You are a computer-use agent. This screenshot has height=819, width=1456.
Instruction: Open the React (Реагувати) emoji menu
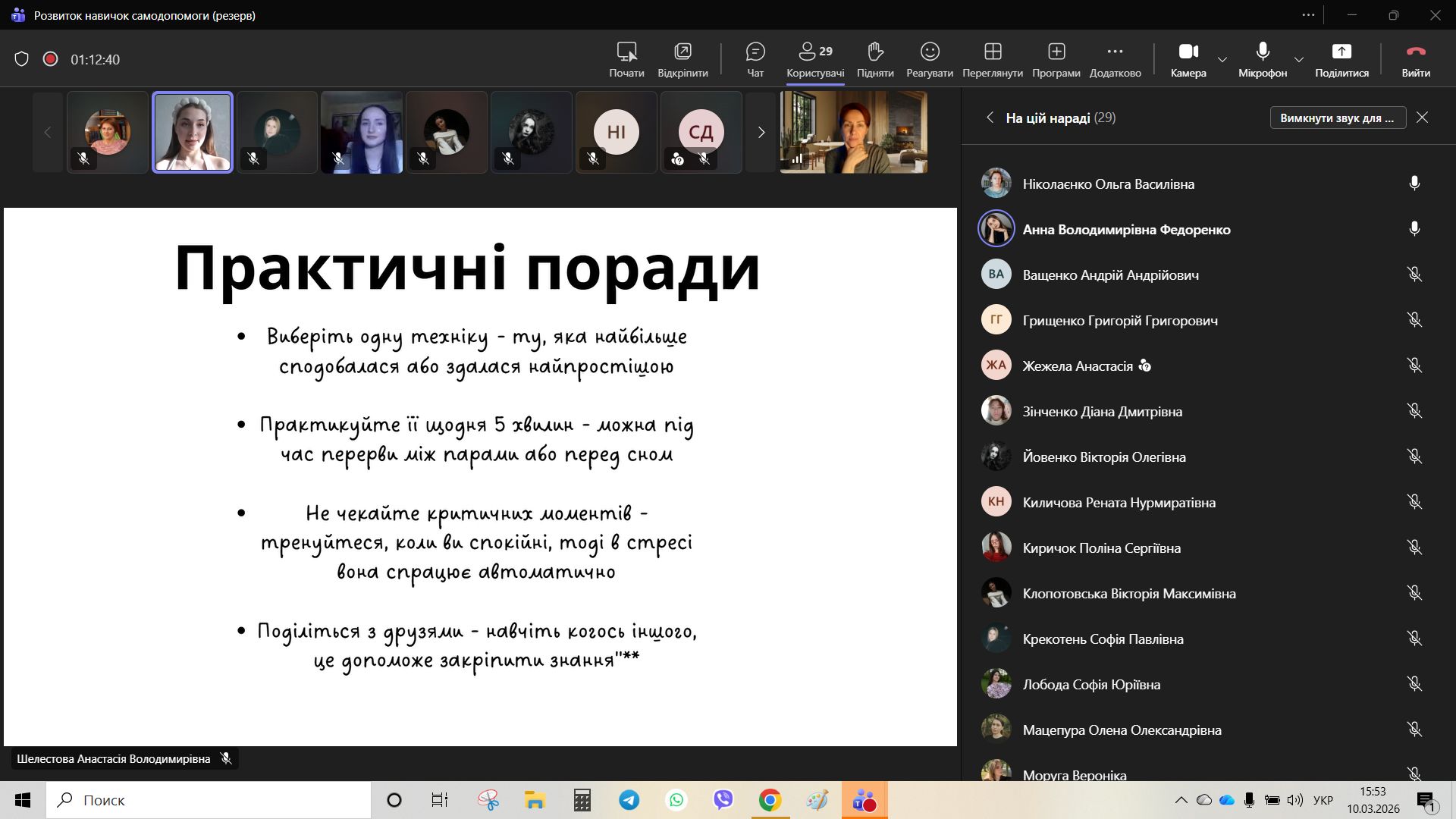930,52
